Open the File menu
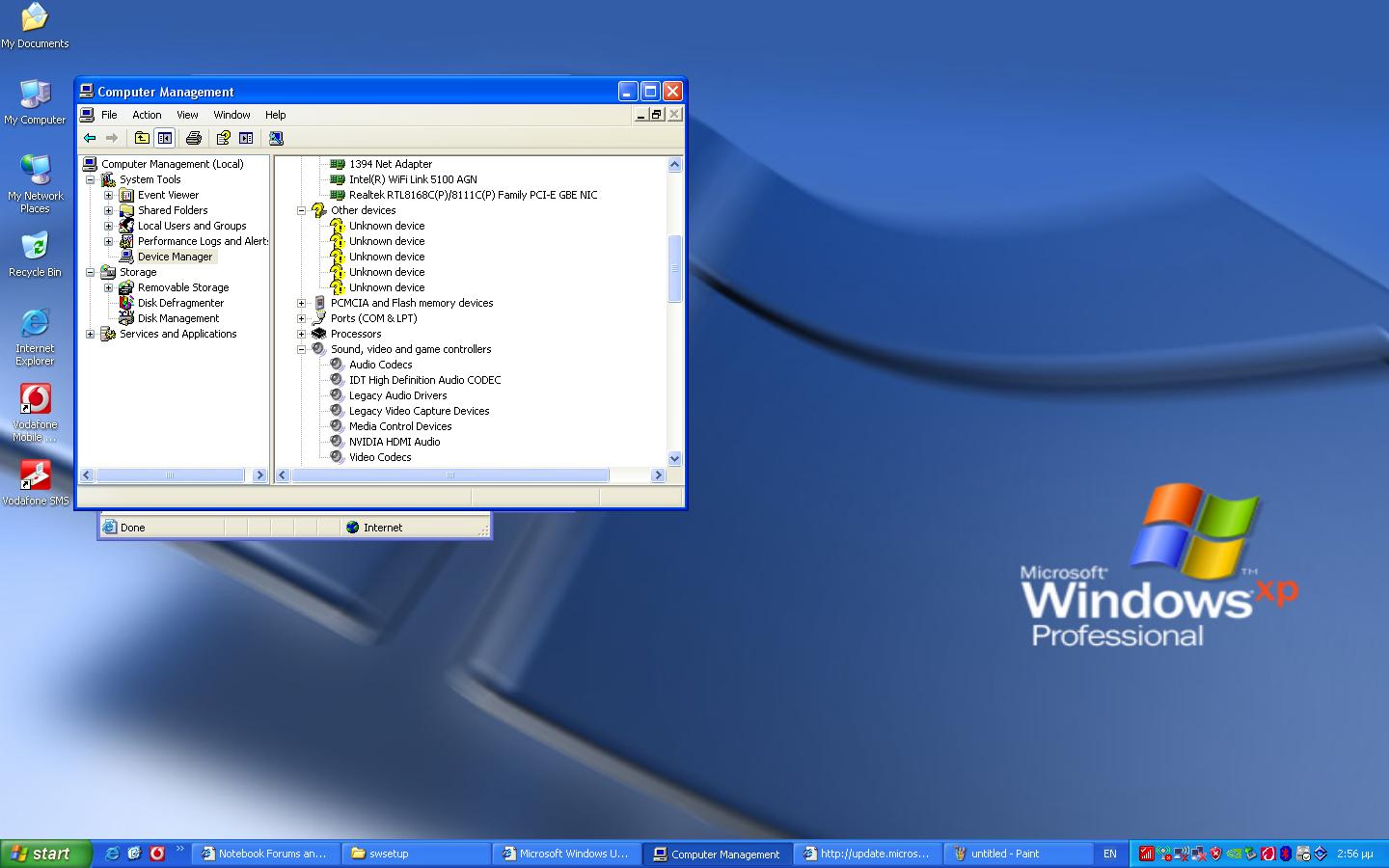 (109, 115)
